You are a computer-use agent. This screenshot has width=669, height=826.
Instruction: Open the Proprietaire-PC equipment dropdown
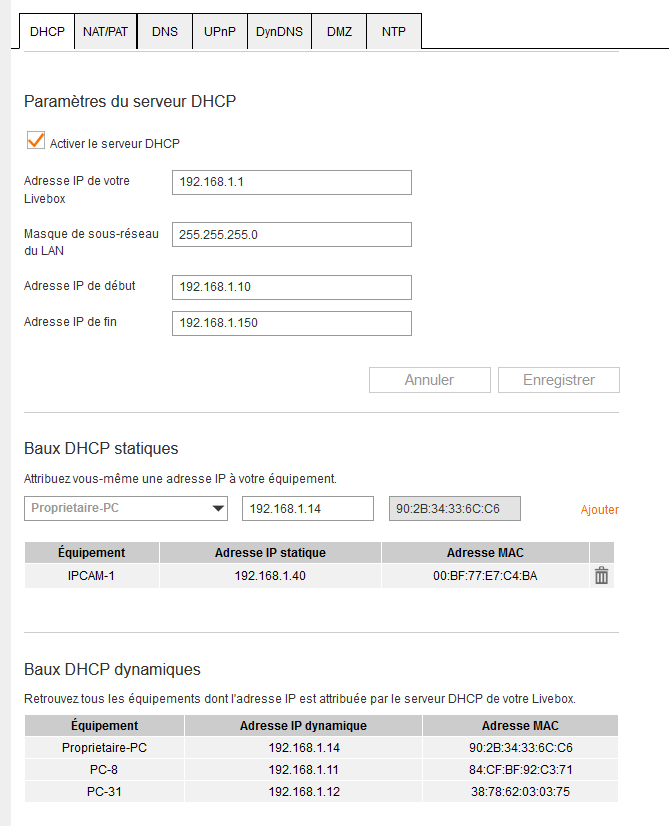(126, 508)
